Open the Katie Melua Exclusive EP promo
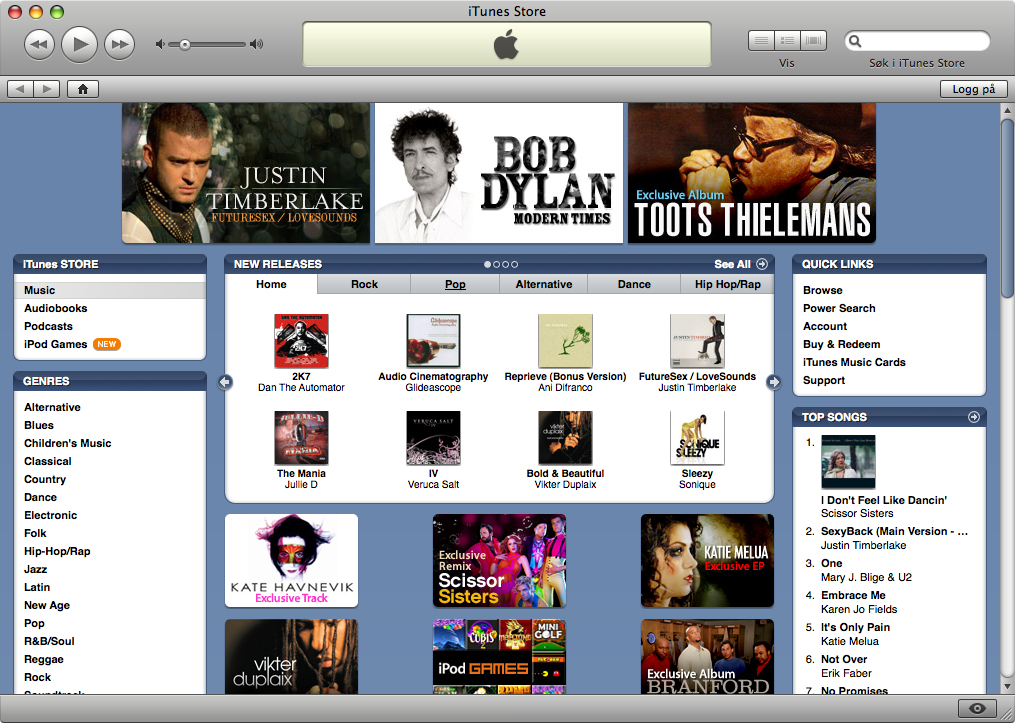Screen dimensions: 1015x723 pos(707,561)
